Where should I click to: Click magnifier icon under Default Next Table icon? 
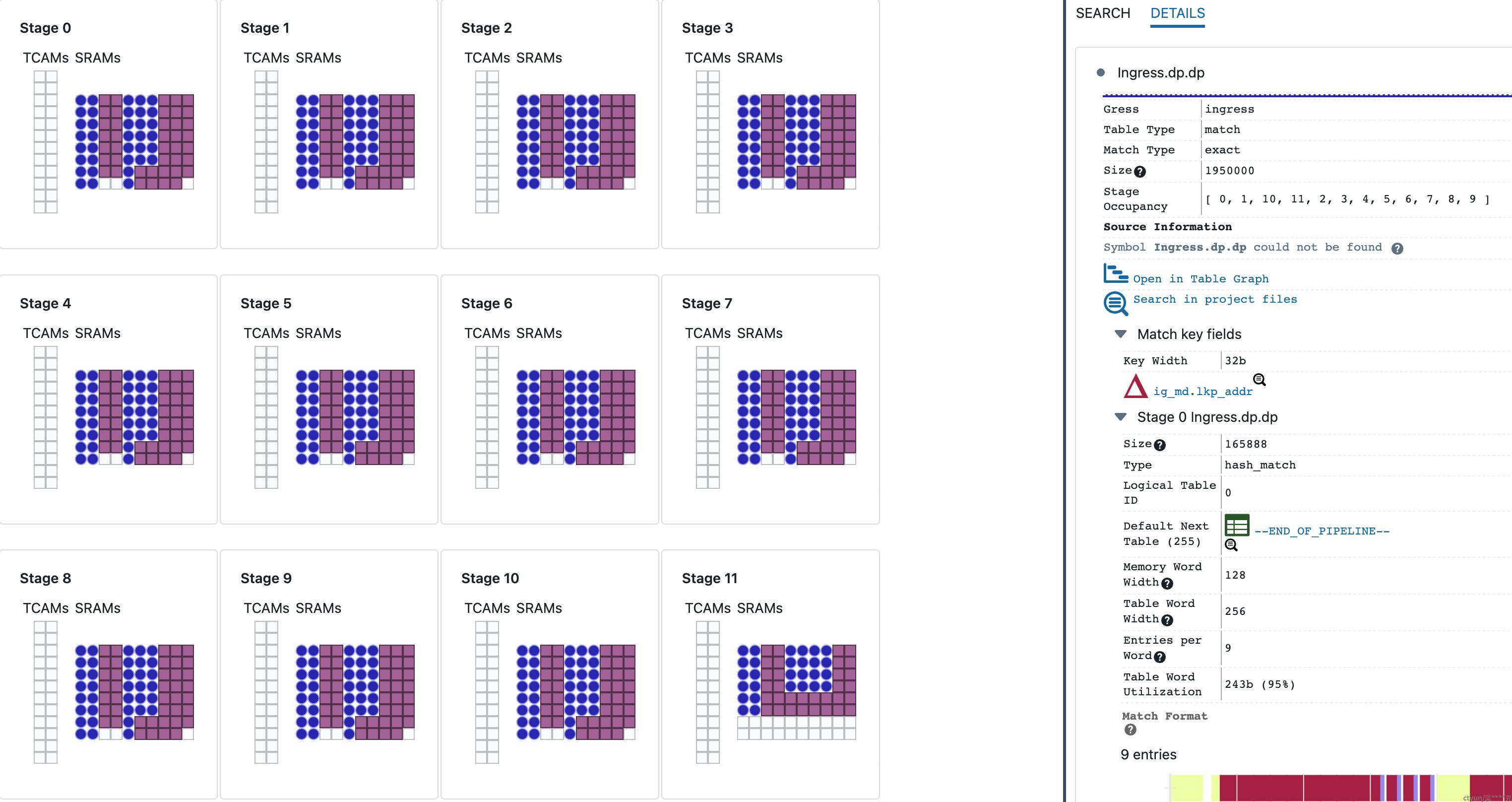[x=1231, y=545]
